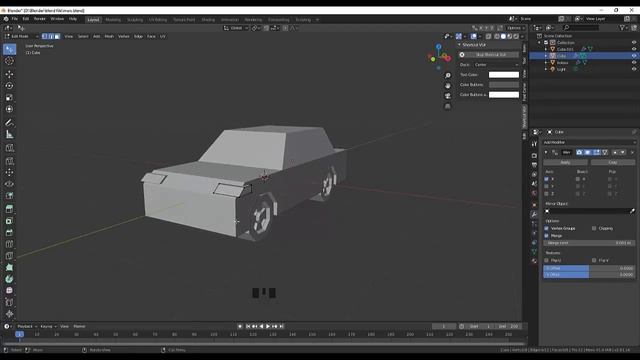Enable the Flip U checkbox

click(x=547, y=260)
